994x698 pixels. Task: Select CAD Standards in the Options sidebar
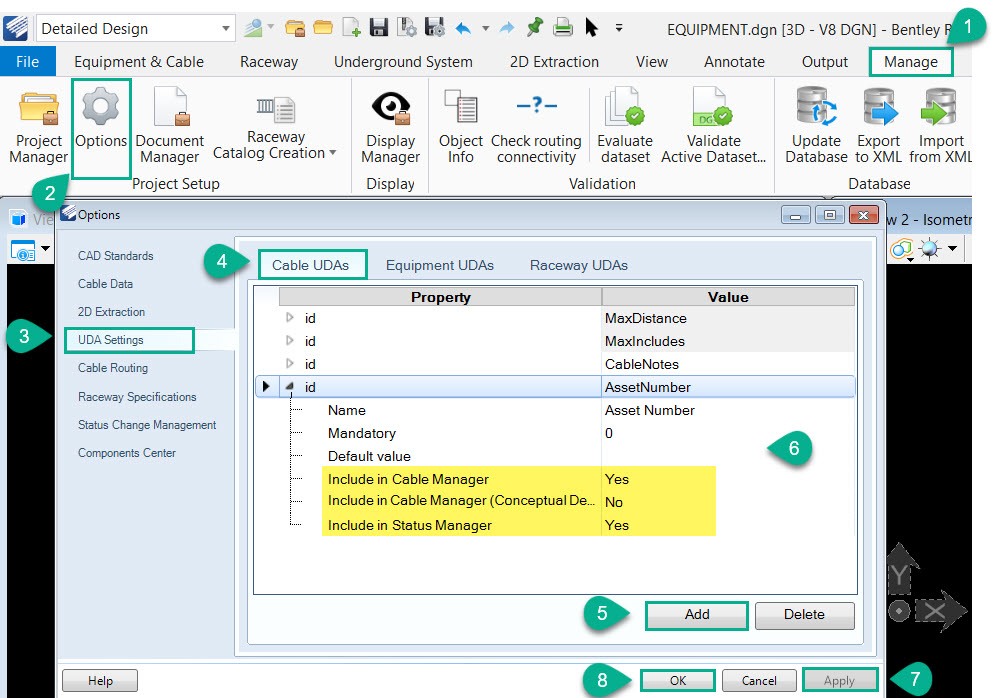[115, 255]
